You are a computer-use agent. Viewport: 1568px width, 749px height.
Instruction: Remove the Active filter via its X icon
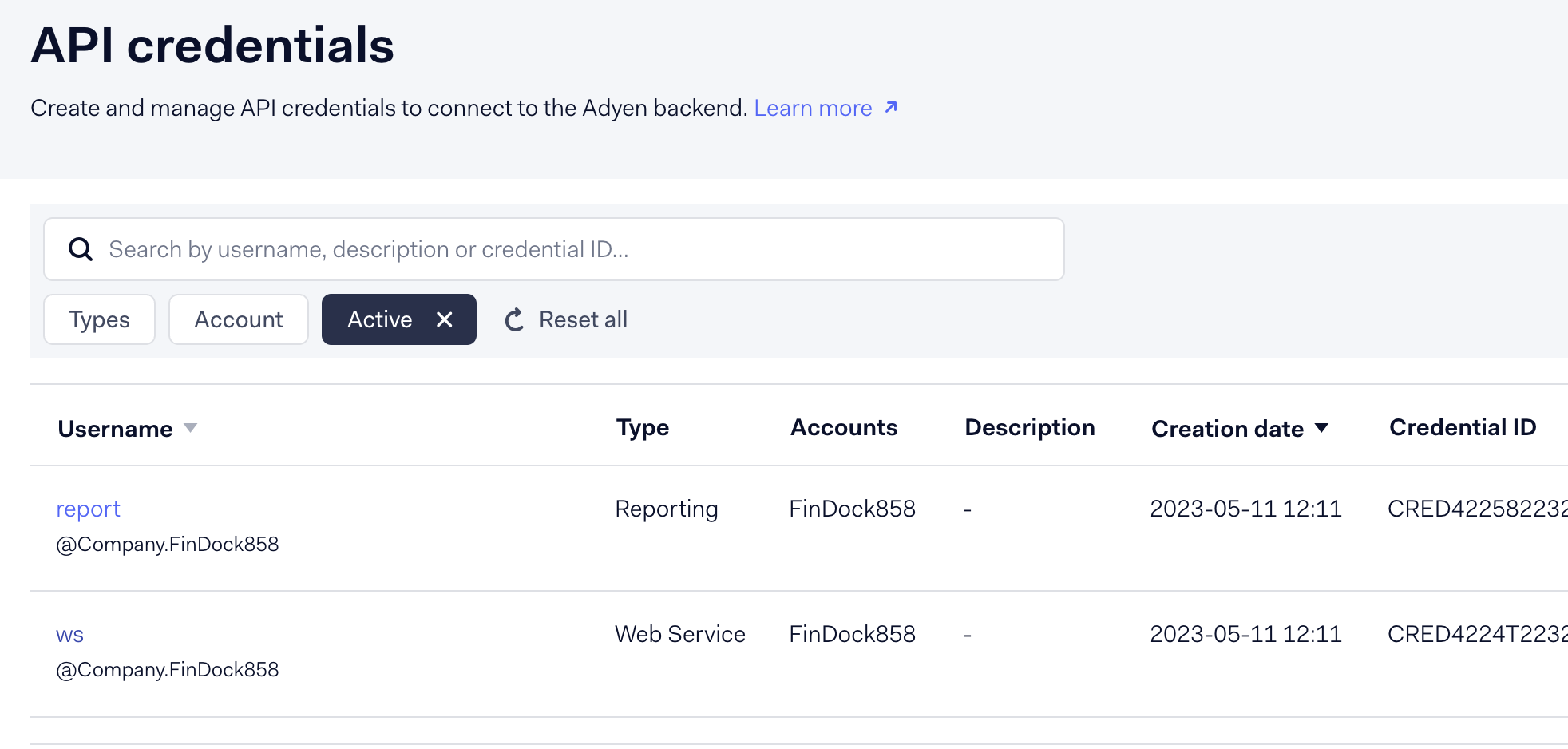coord(445,319)
